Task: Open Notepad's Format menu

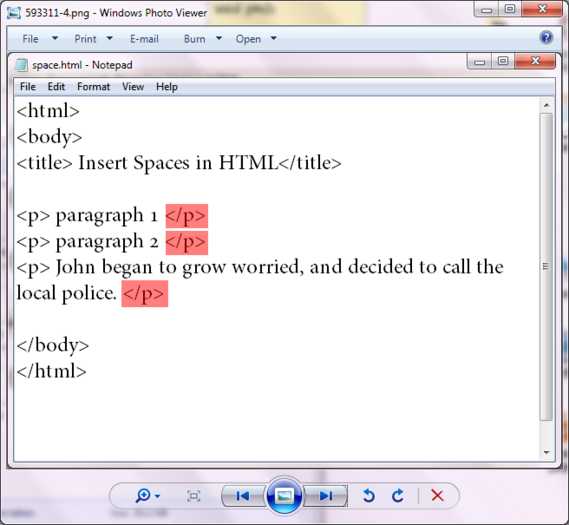Action: (x=93, y=87)
